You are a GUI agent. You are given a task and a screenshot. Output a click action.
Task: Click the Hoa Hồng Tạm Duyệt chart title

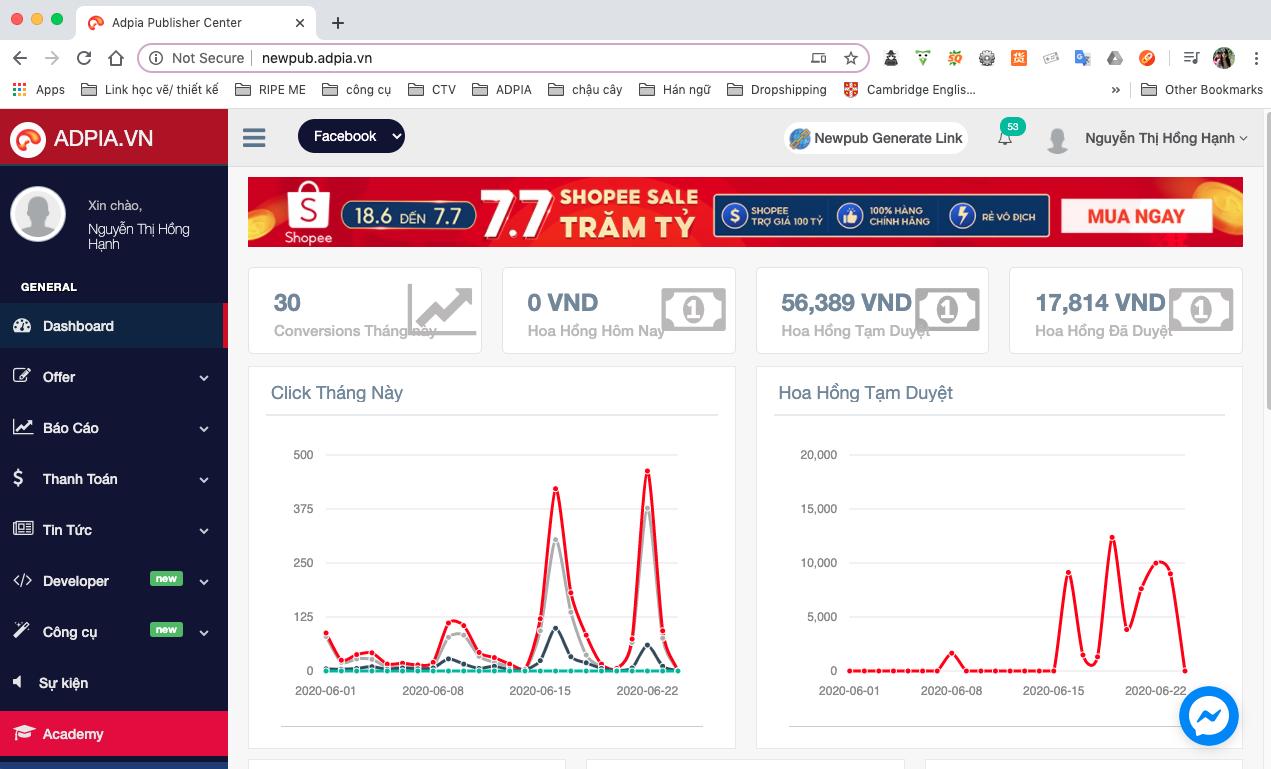point(865,393)
